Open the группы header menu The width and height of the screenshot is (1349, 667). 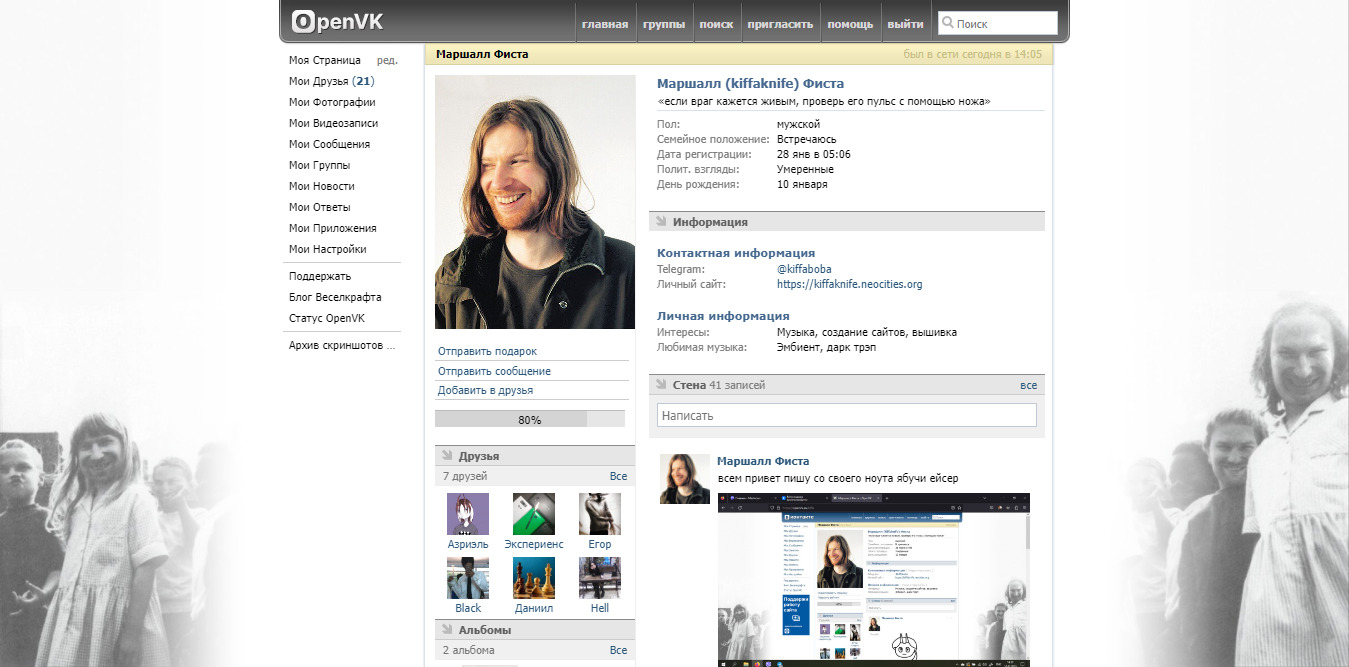click(x=664, y=24)
